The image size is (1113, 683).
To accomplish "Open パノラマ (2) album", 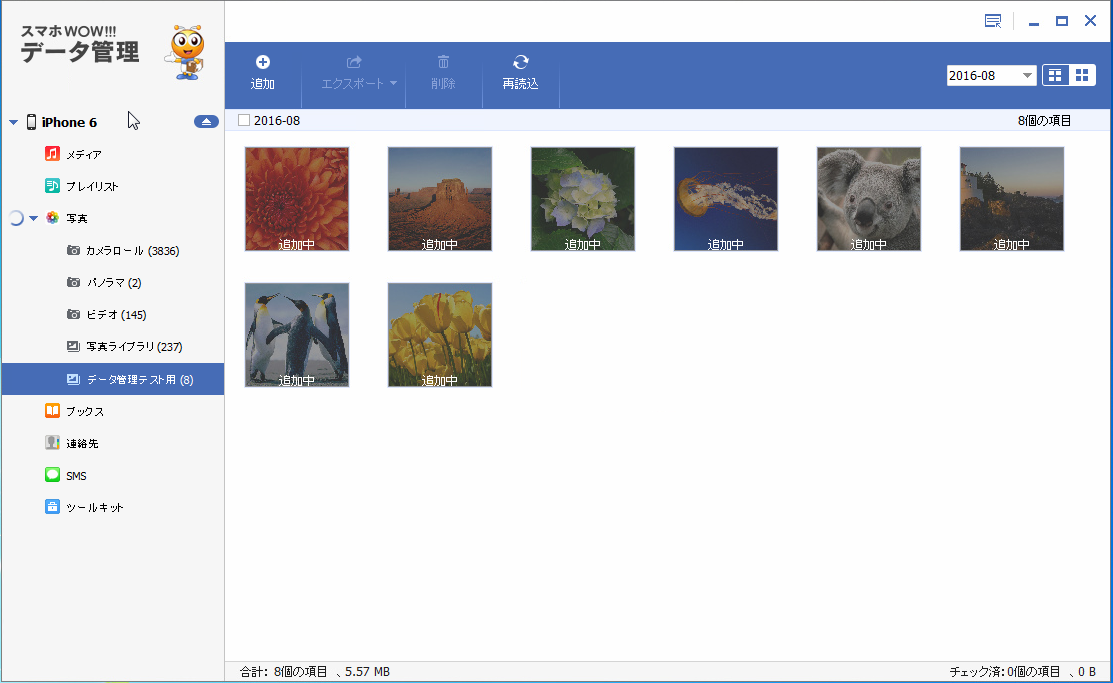I will [114, 283].
